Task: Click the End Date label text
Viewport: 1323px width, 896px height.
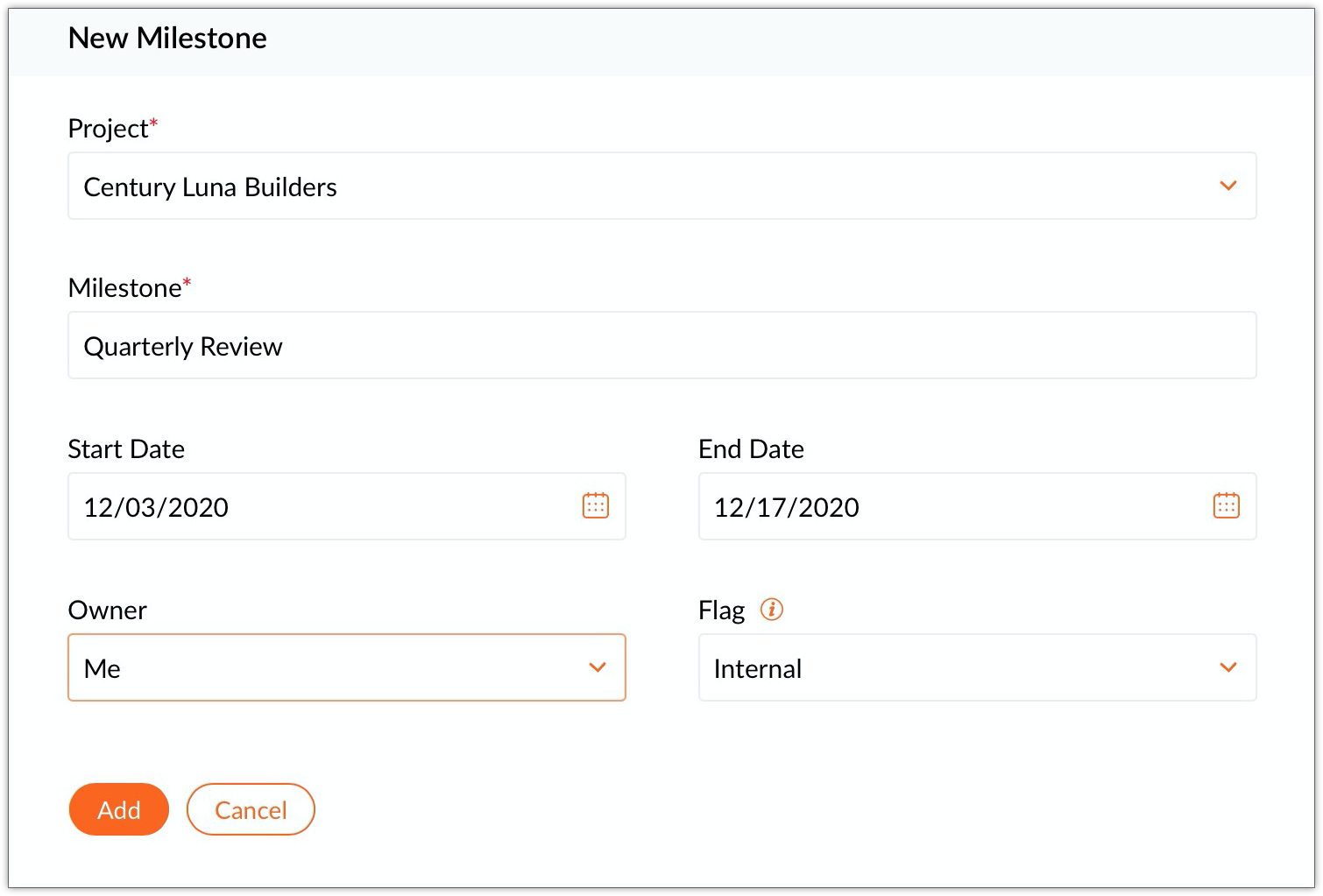Action: click(751, 449)
